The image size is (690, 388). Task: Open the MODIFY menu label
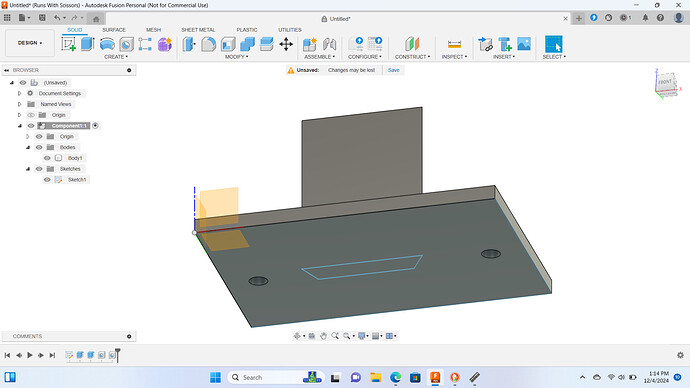pyautogui.click(x=236, y=57)
